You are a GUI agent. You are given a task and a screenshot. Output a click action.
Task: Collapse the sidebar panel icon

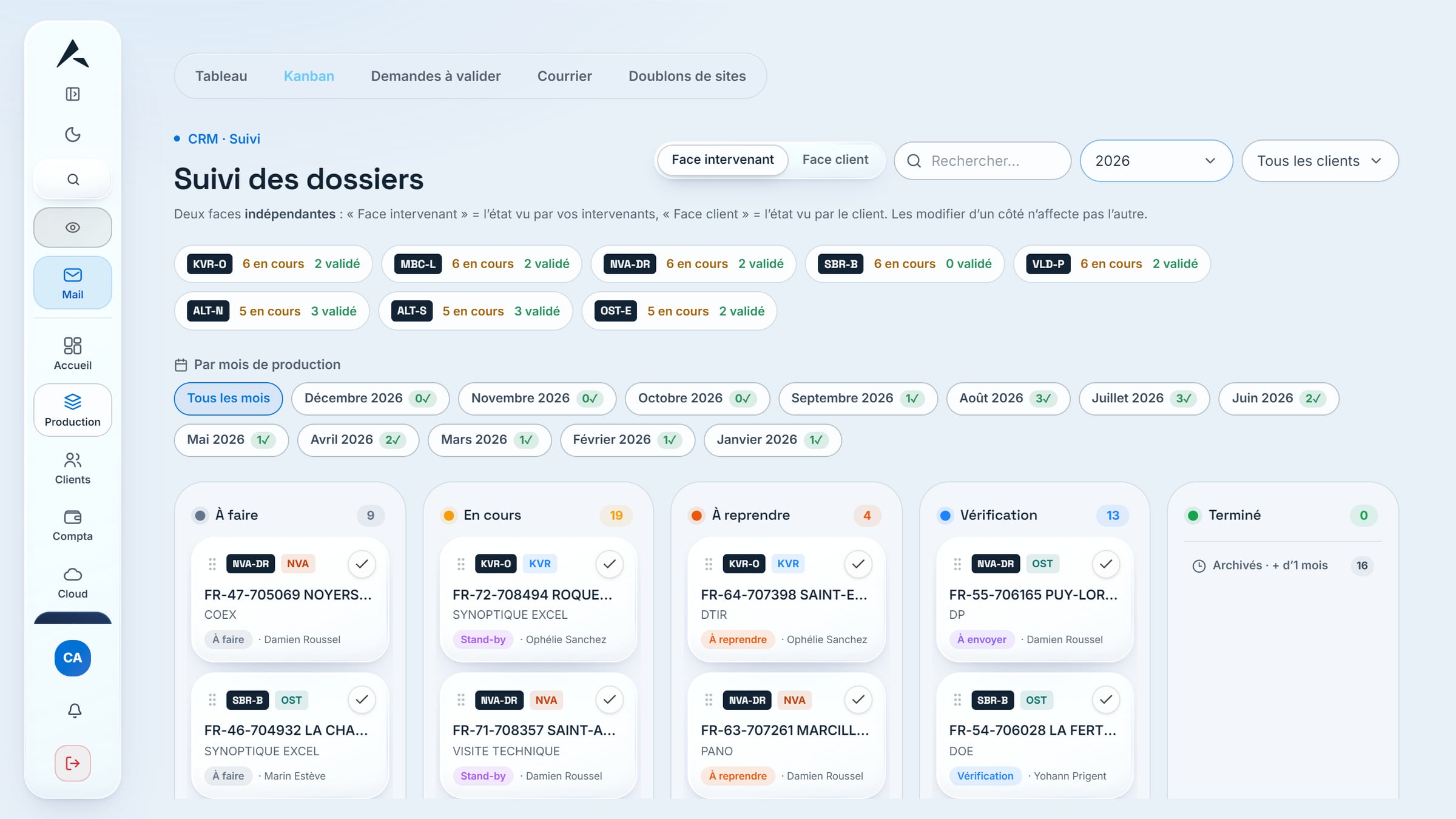click(73, 94)
